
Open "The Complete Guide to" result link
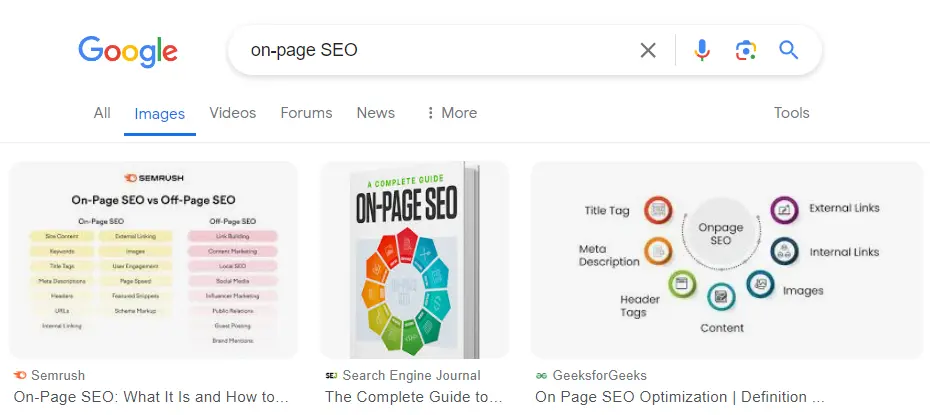(x=414, y=397)
